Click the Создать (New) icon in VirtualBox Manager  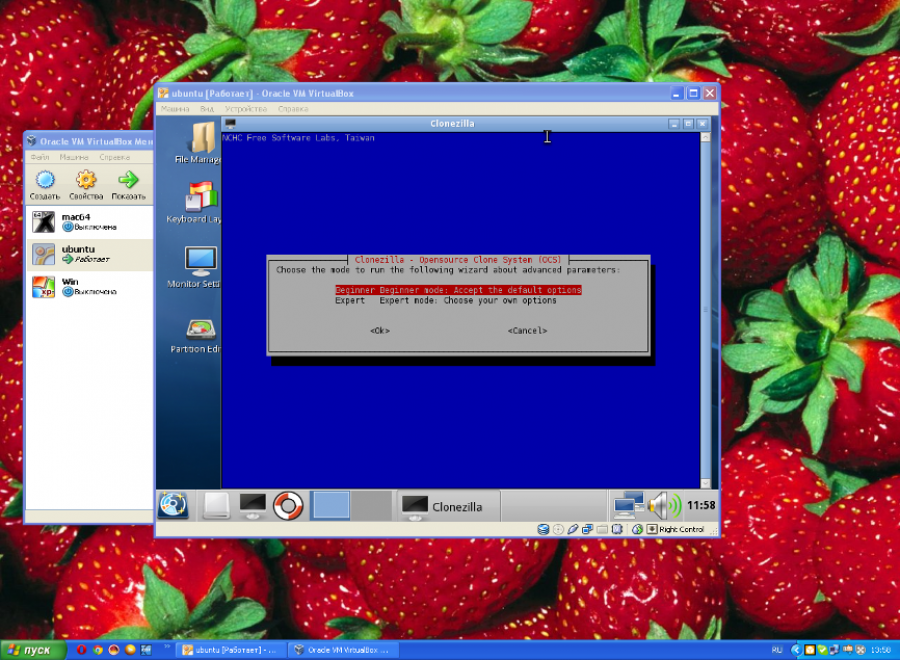point(45,185)
